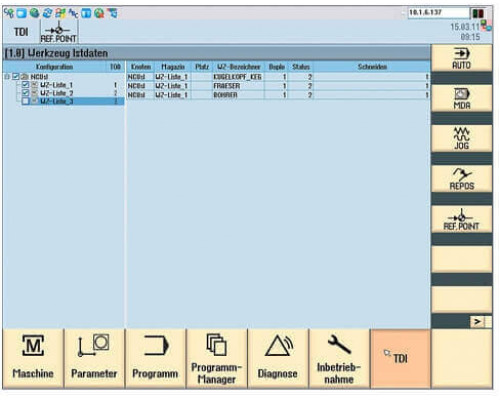The image size is (500, 400).
Task: Click the last blue-red network icon in top toolbar
Action: 112,13
